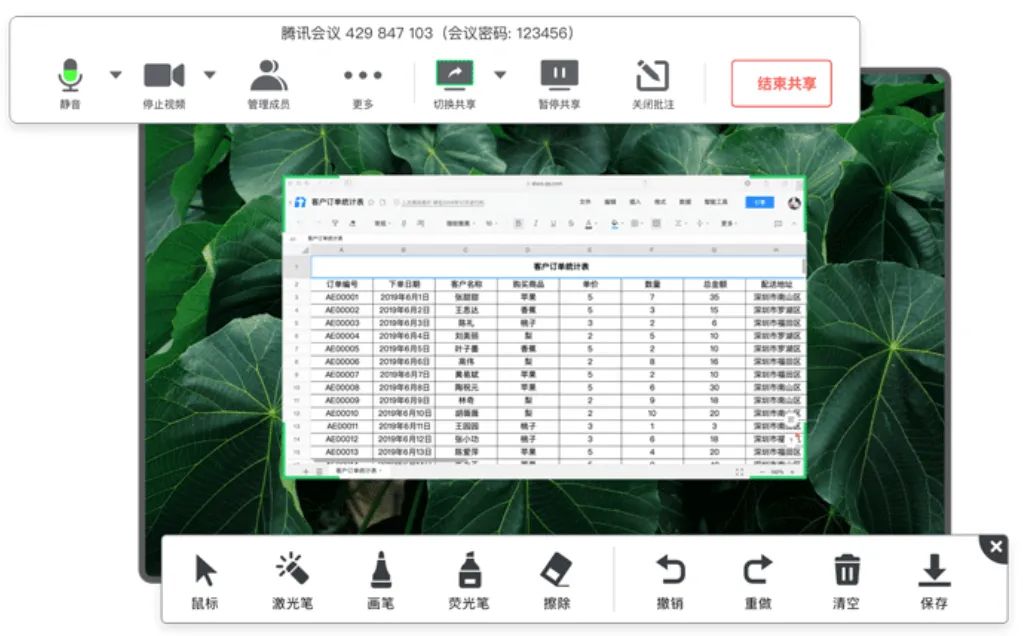The height and width of the screenshot is (636, 1023).
Task: Click the select-all corner of the grid
Action: click(305, 250)
